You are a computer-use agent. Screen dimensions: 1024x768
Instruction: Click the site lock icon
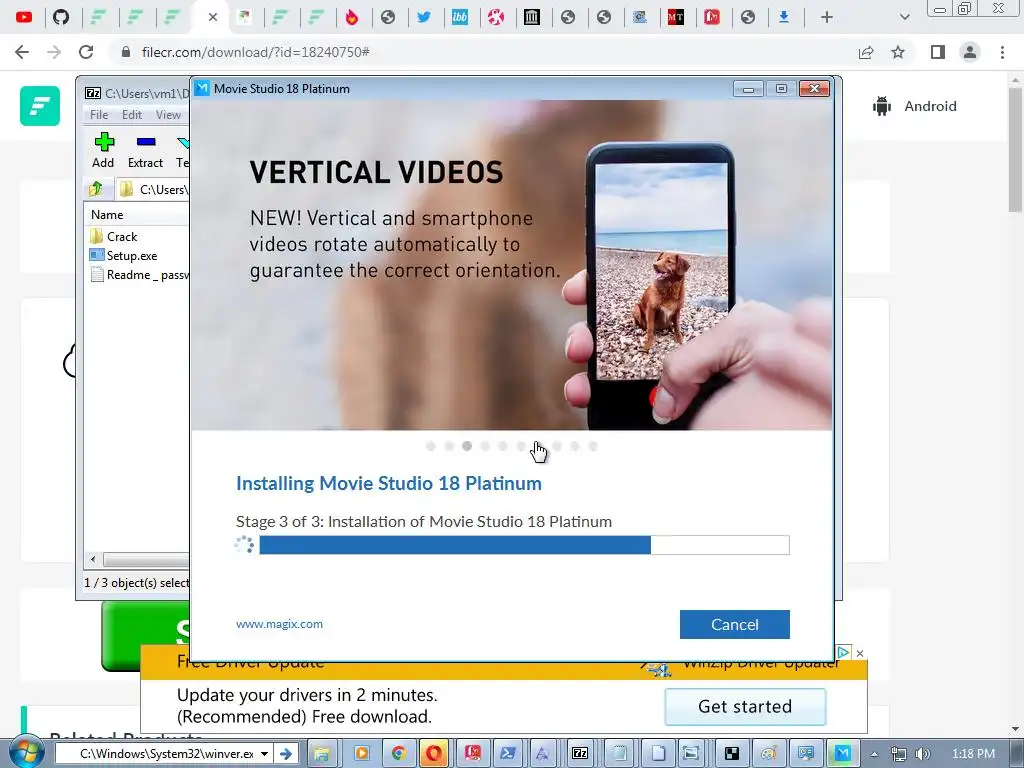coord(126,52)
